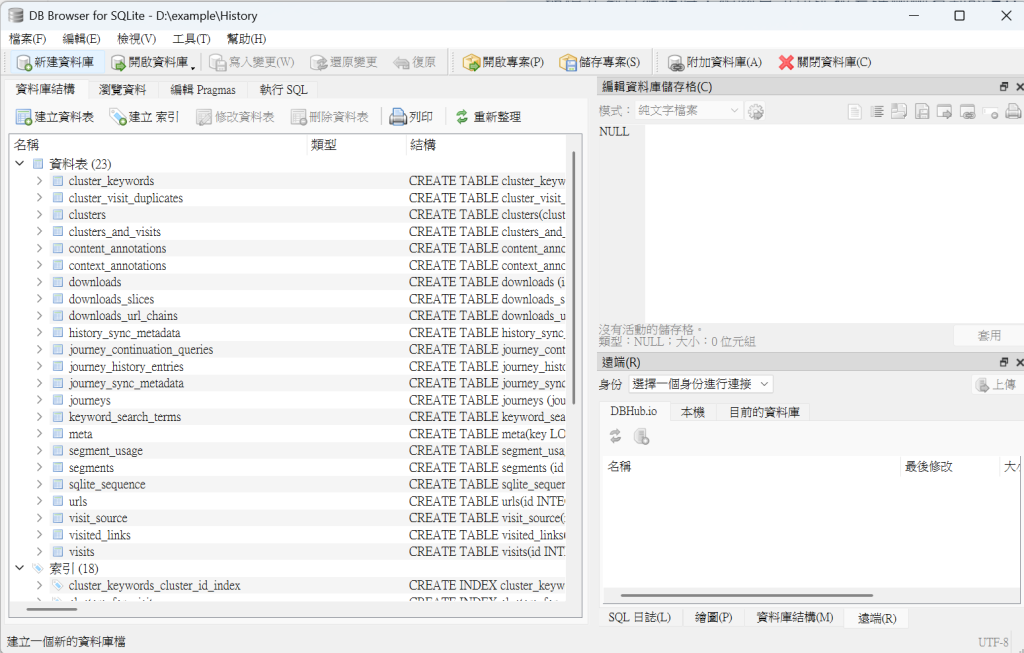Click the 刪除資料表 button
1024x653 pixels.
click(x=330, y=117)
